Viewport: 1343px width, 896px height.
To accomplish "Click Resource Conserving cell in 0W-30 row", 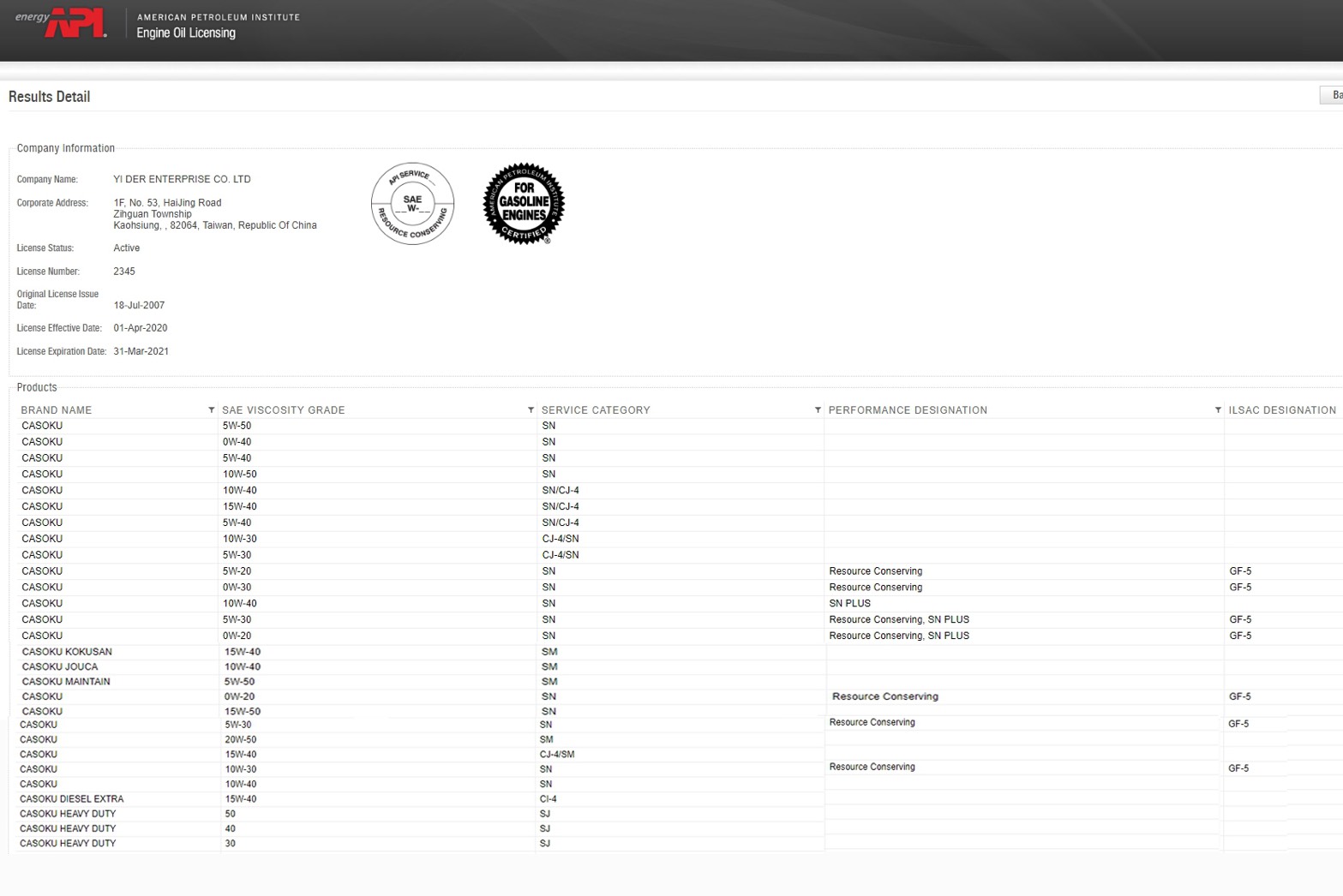I will [876, 588].
